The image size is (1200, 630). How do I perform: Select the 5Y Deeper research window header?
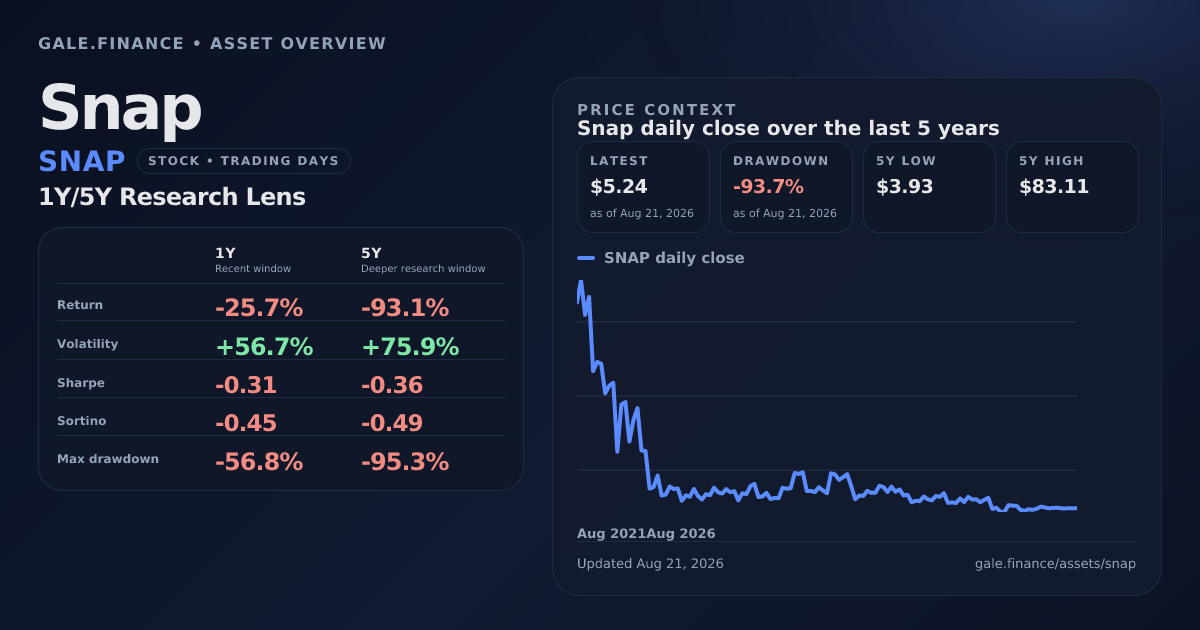pos(423,261)
